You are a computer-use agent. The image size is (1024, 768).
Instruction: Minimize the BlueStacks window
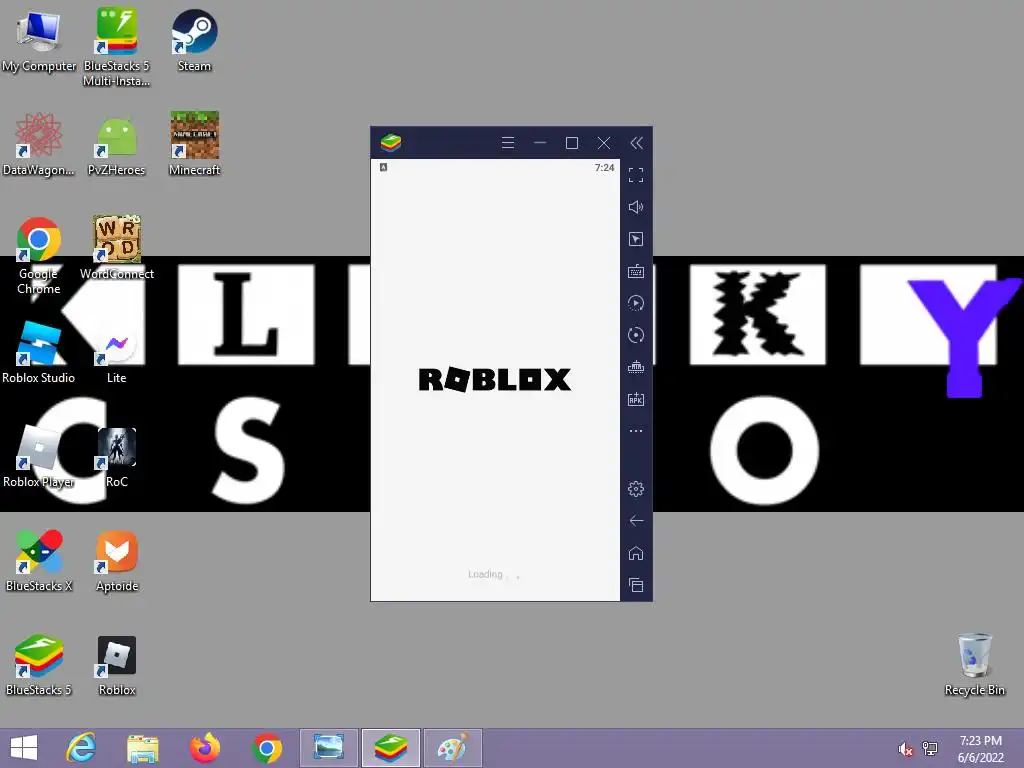coord(539,143)
